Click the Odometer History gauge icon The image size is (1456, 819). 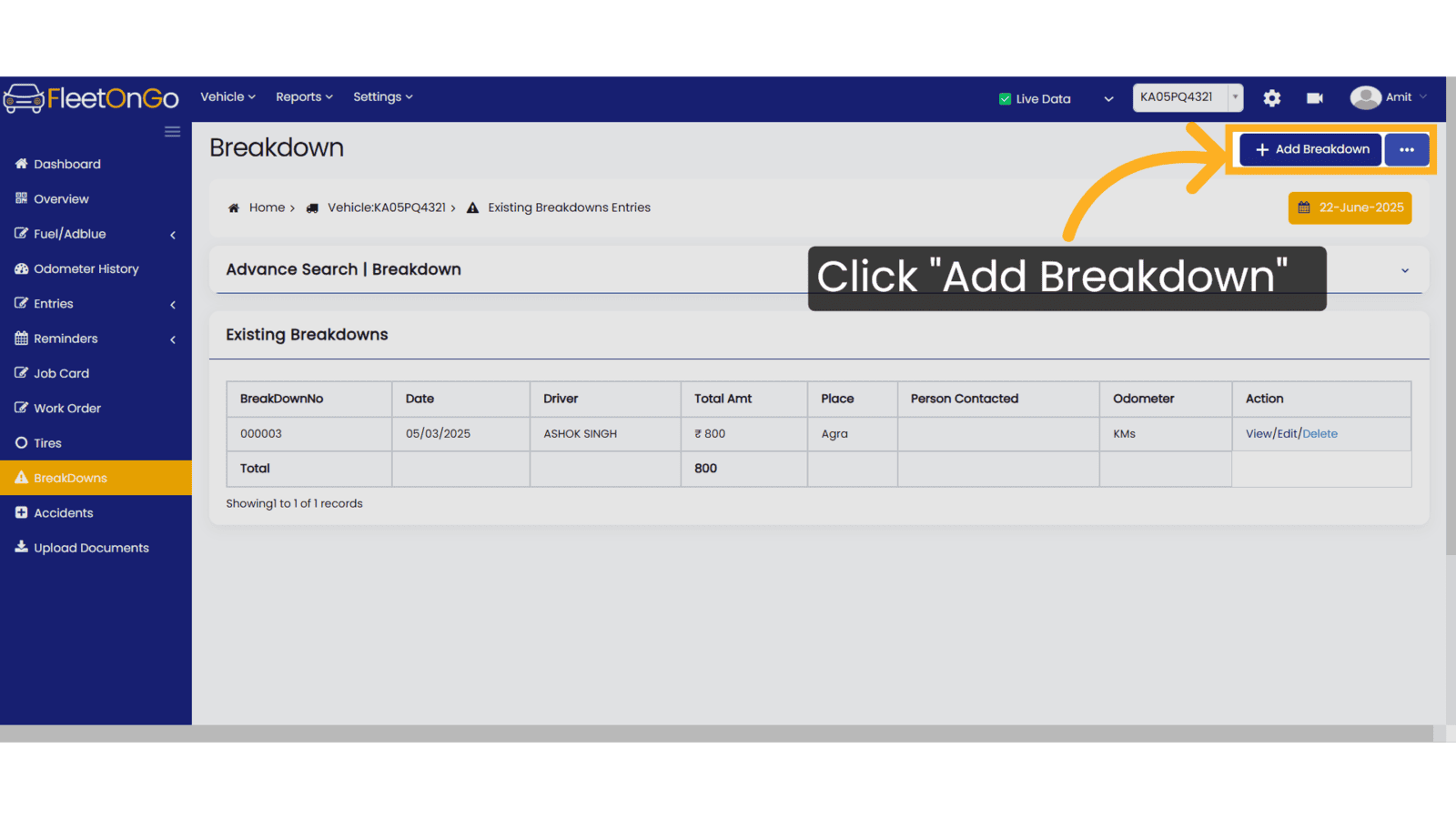point(21,268)
